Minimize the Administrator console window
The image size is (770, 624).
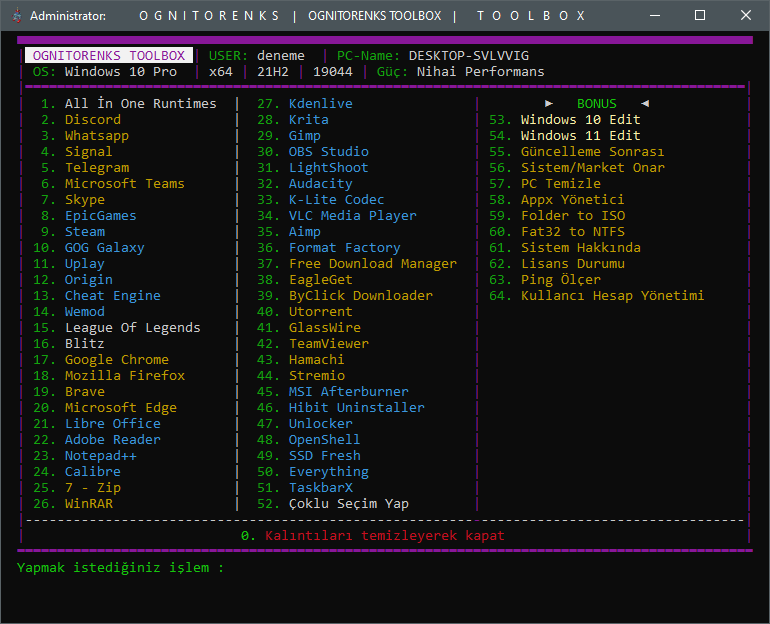(655, 15)
